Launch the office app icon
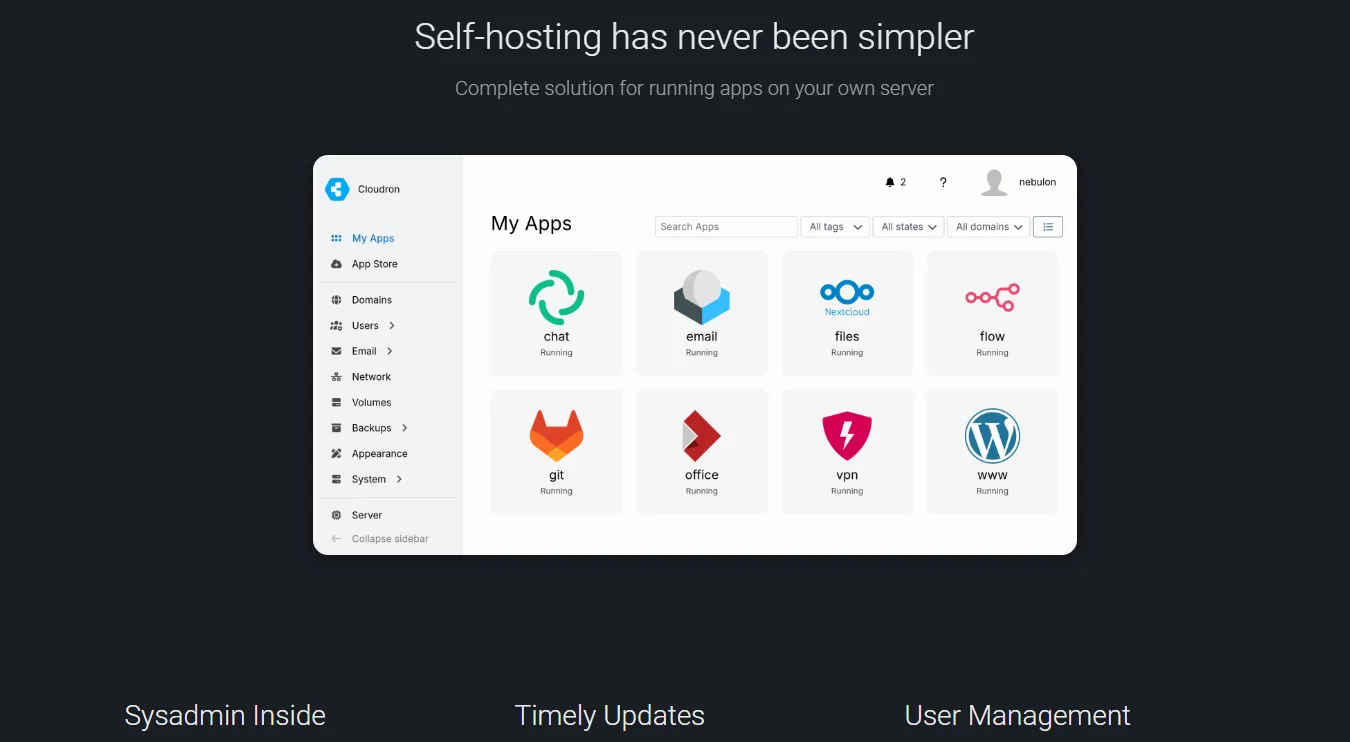The width and height of the screenshot is (1350, 742). click(x=701, y=436)
